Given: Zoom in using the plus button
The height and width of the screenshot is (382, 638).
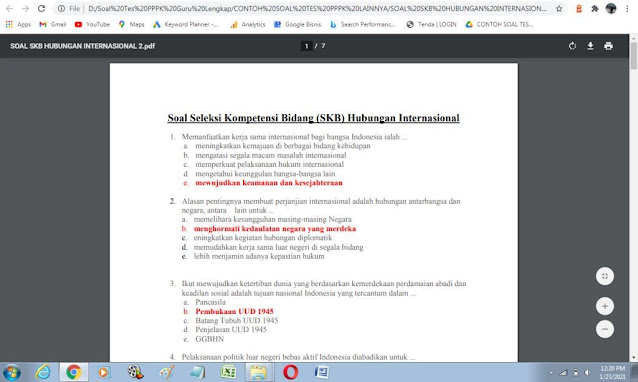Looking at the screenshot, I should point(605,306).
